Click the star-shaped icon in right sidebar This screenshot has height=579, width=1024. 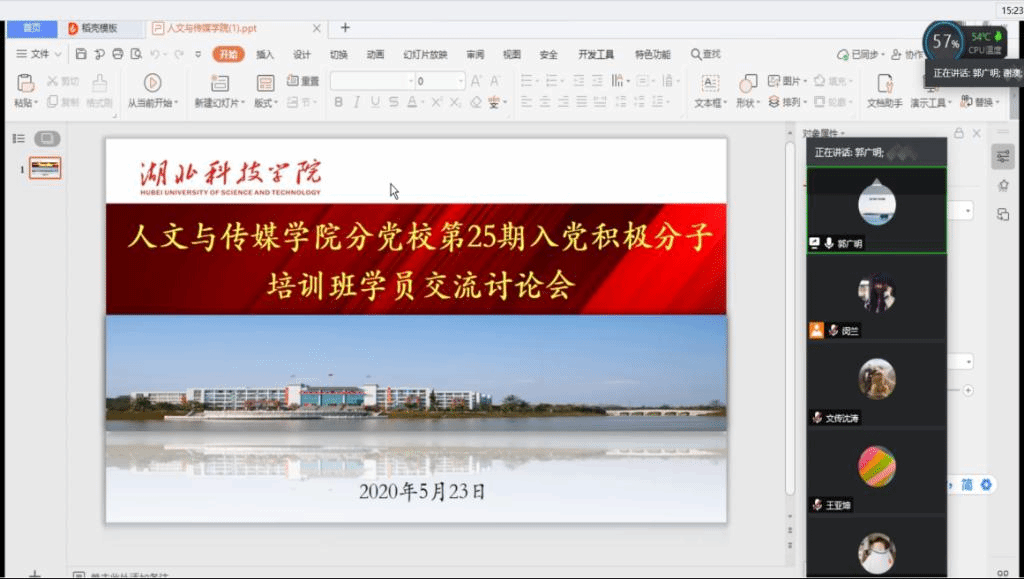pos(1003,186)
